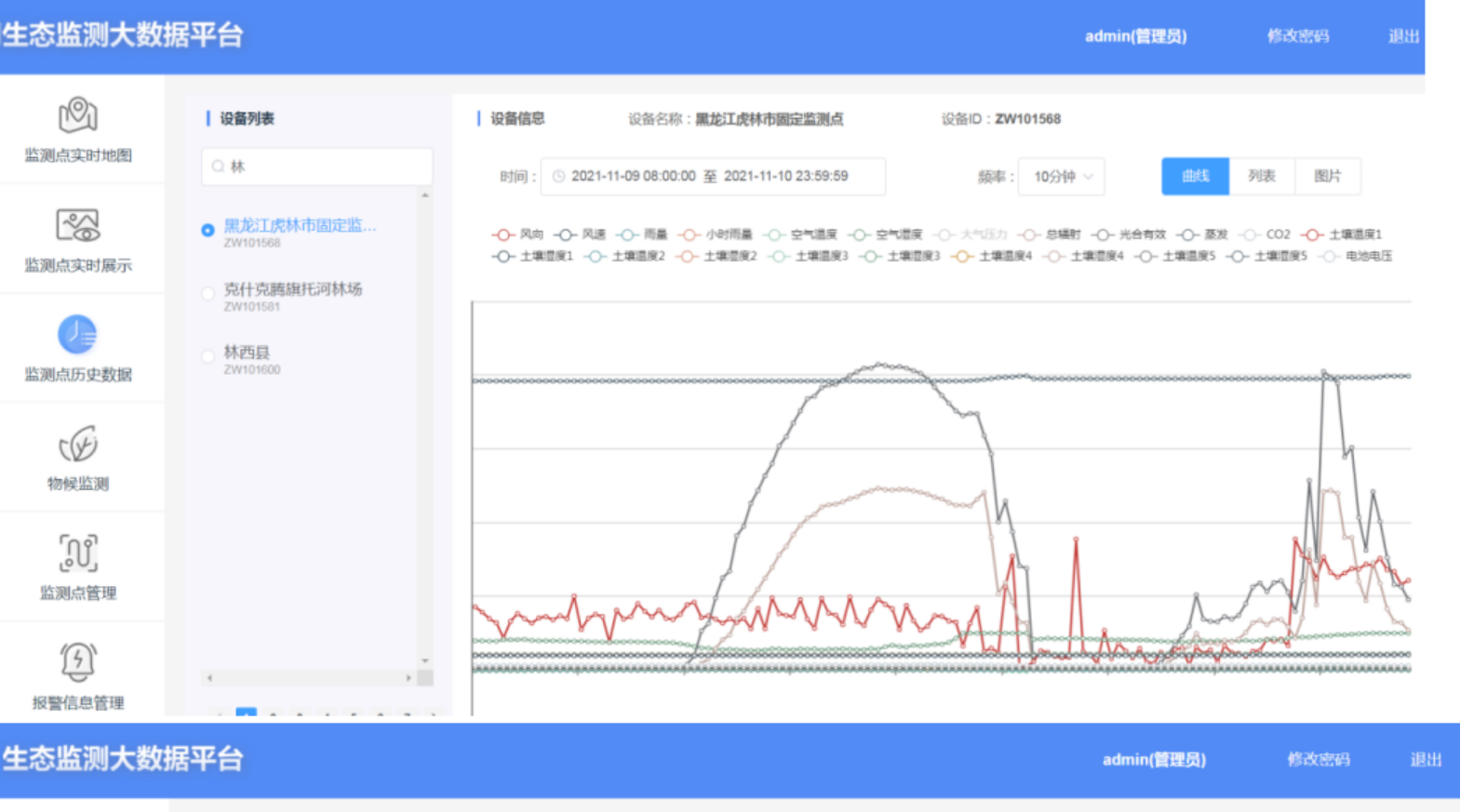Image resolution: width=1460 pixels, height=812 pixels.
Task: Click the device ID value ZW101568 in 设备信息
Action: [1027, 119]
